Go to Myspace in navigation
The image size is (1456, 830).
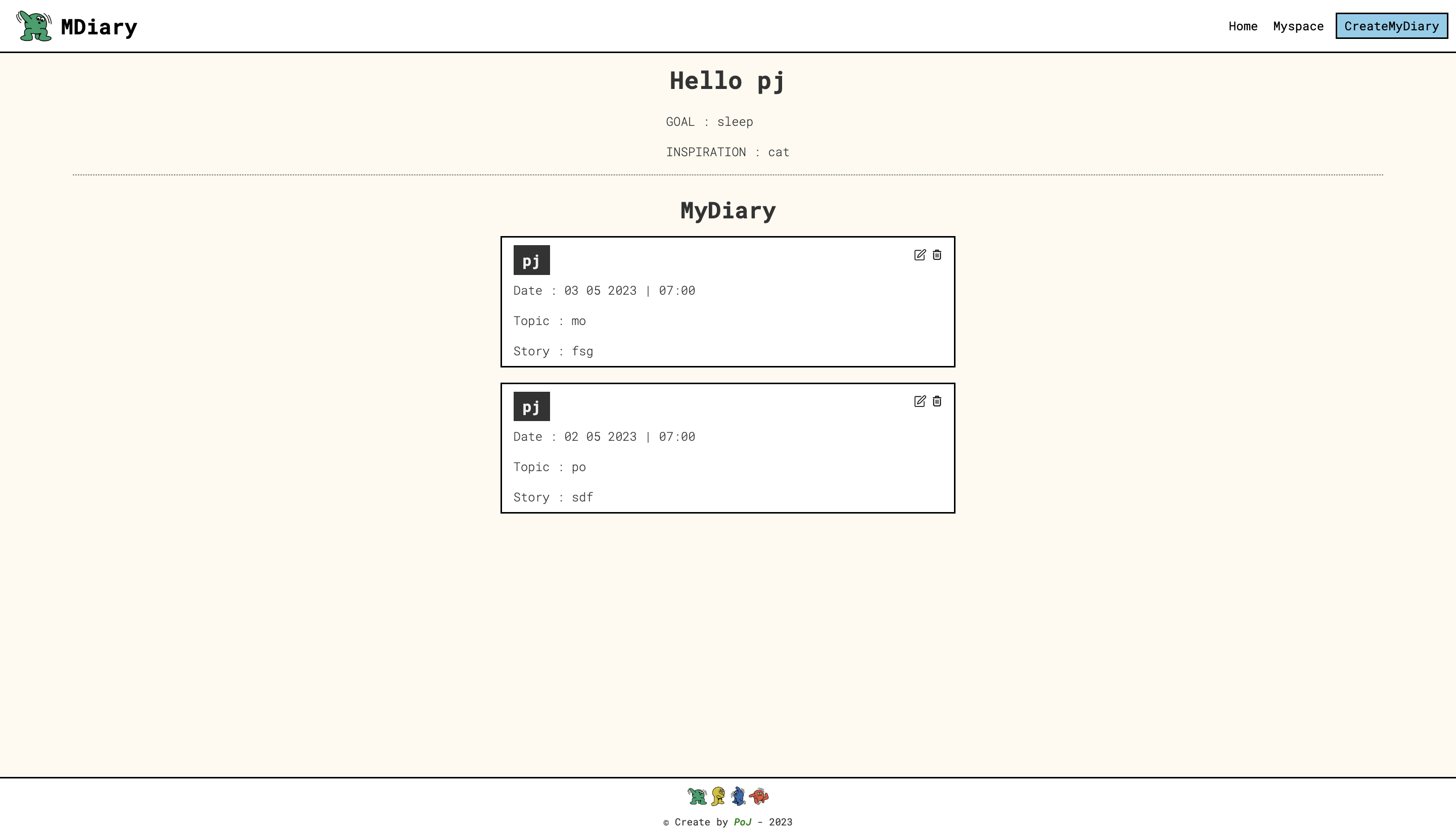(x=1298, y=26)
